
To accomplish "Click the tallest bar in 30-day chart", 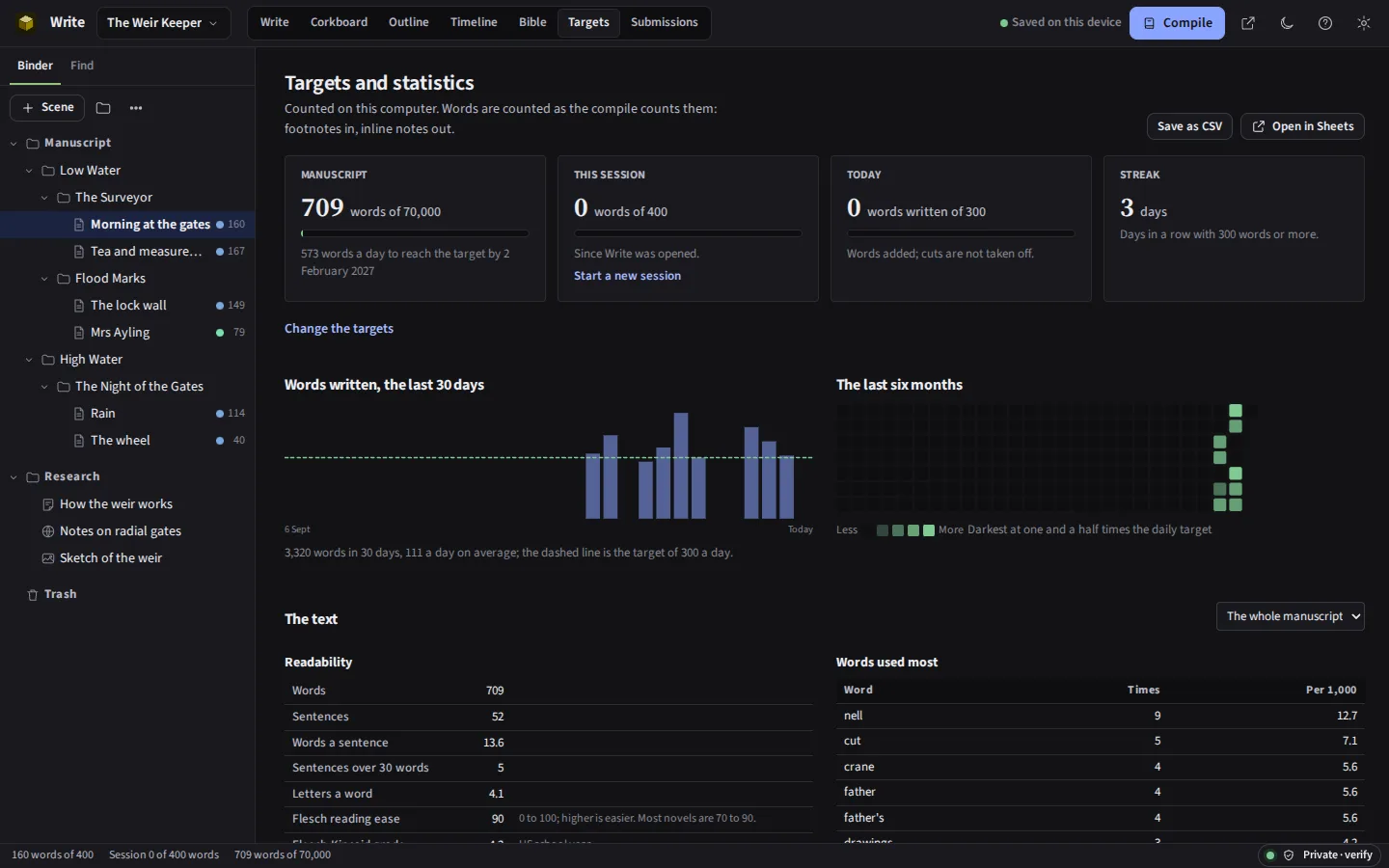I will 681,466.
